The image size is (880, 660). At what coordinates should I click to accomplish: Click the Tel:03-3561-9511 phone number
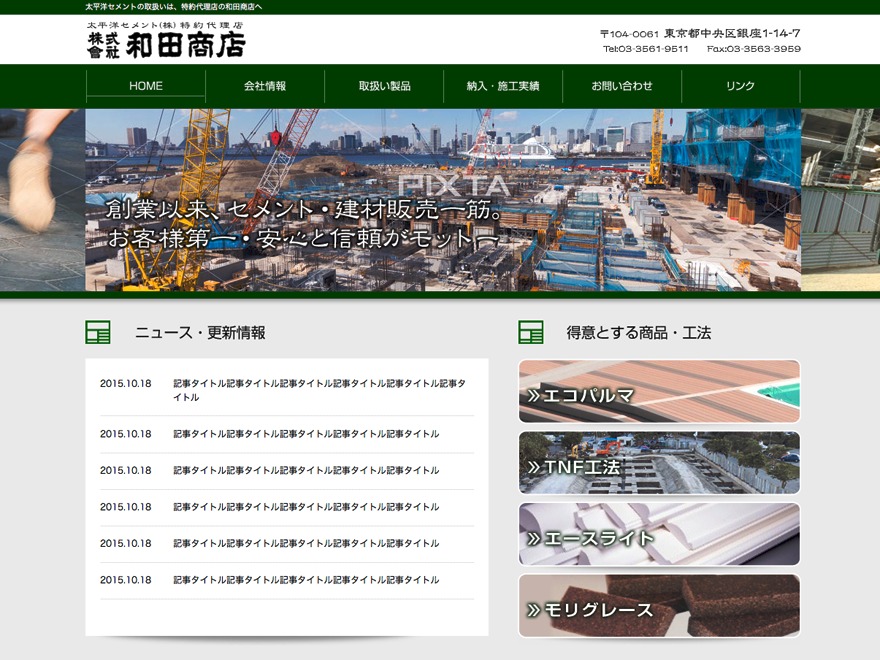click(x=645, y=49)
